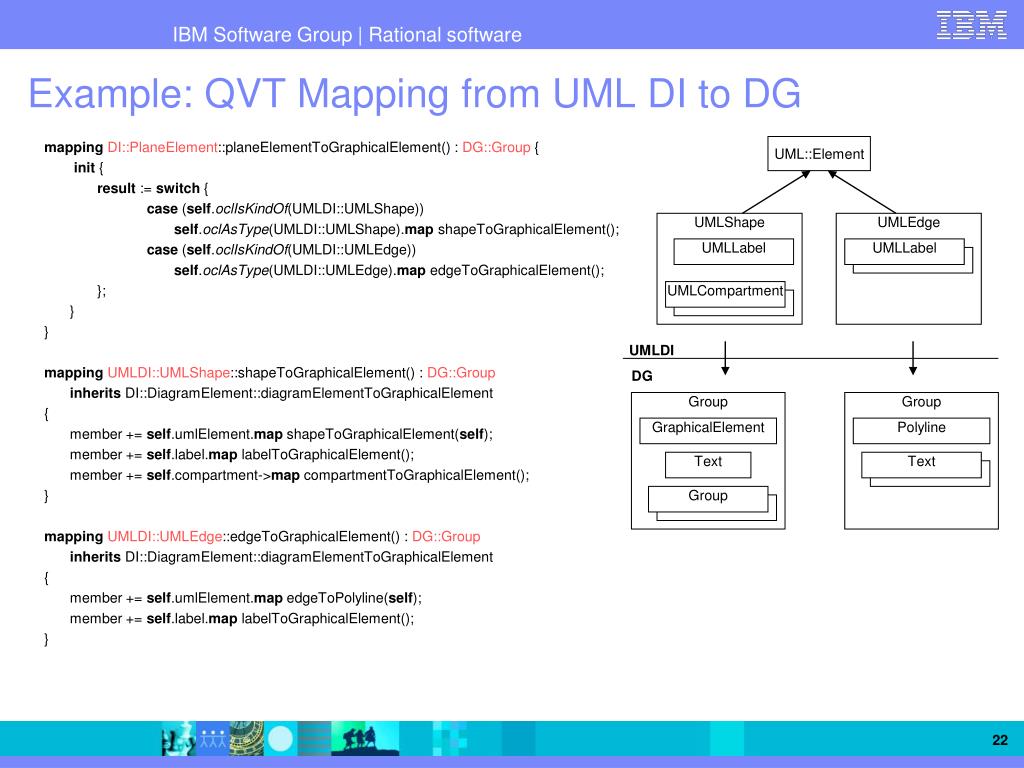Click slide number 22

click(1000, 740)
